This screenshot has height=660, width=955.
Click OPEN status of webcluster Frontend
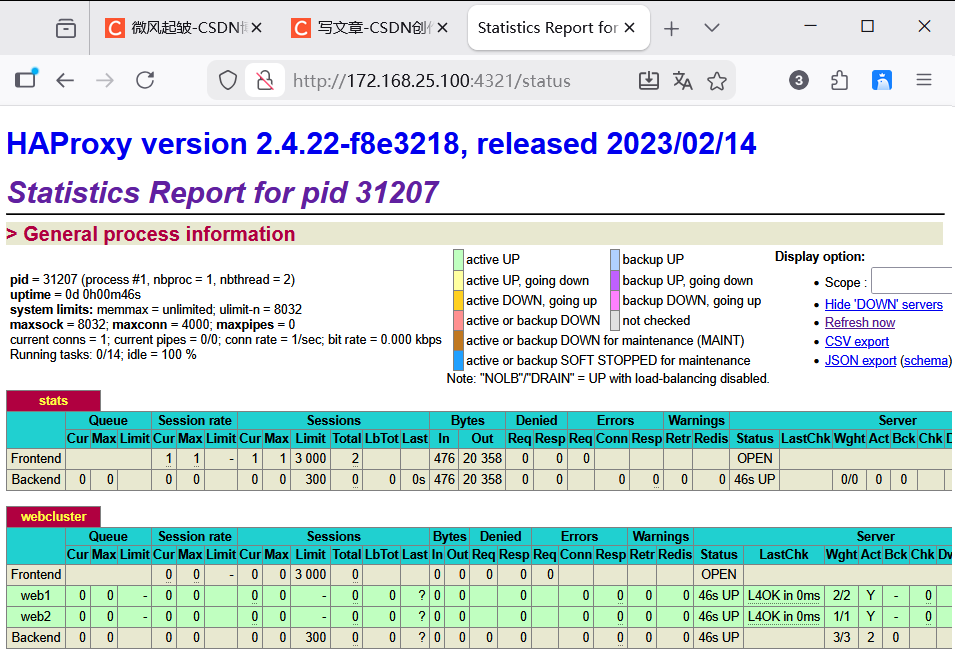coord(719,575)
